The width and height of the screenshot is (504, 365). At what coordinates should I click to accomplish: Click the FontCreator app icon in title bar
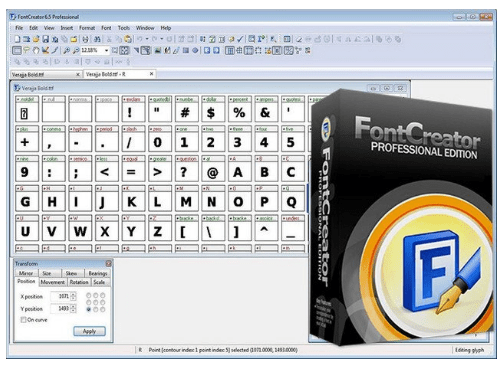tap(13, 16)
